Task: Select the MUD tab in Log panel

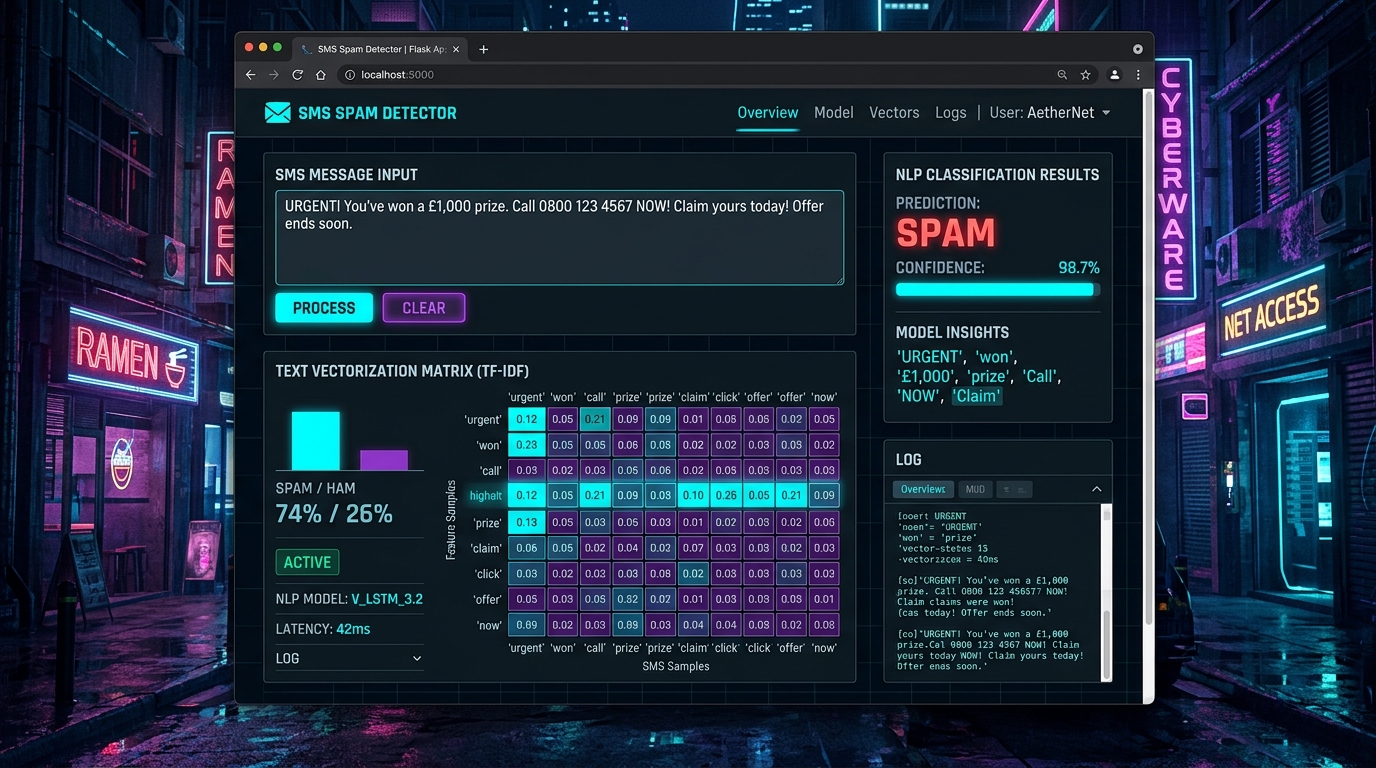Action: click(975, 489)
